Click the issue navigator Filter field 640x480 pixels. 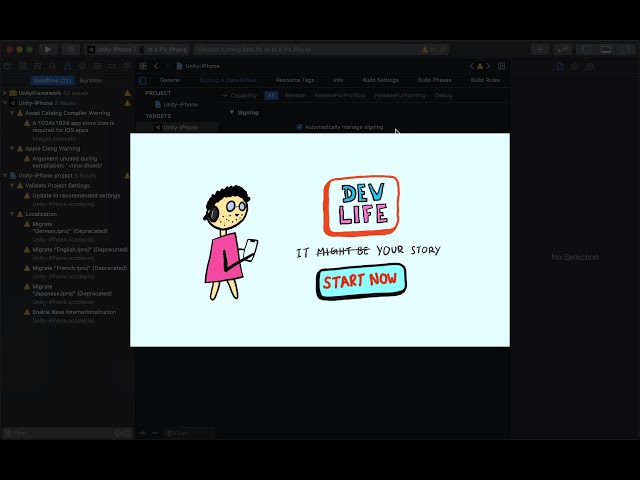(x=60, y=433)
